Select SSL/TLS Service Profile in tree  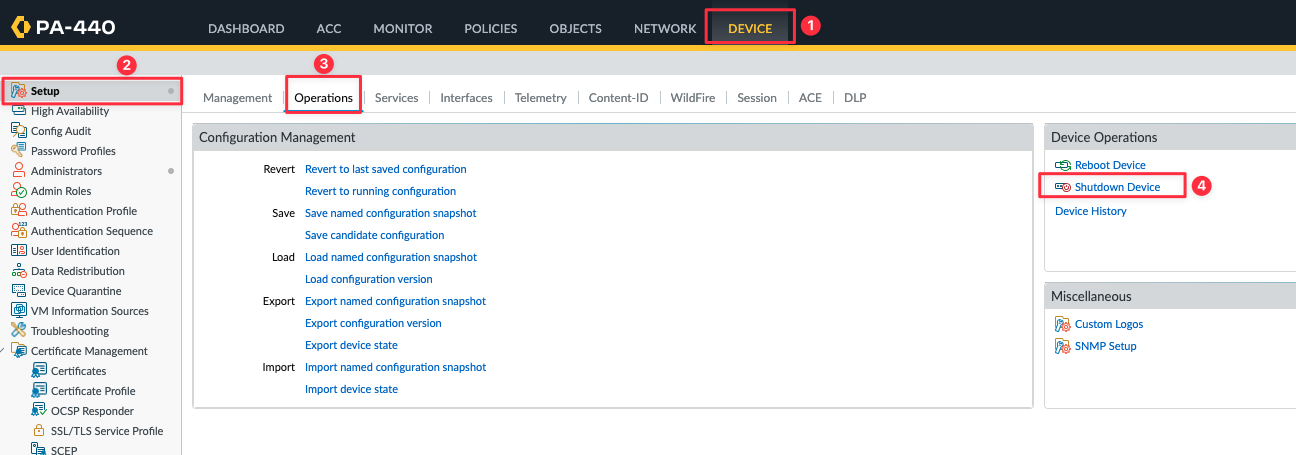(x=107, y=431)
